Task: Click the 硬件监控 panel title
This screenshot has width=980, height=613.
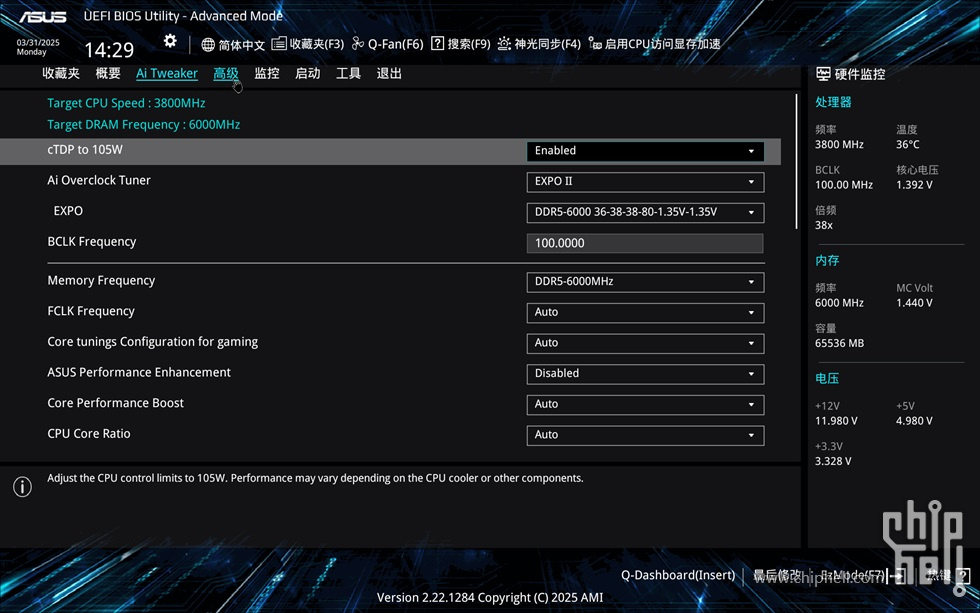Action: [860, 74]
